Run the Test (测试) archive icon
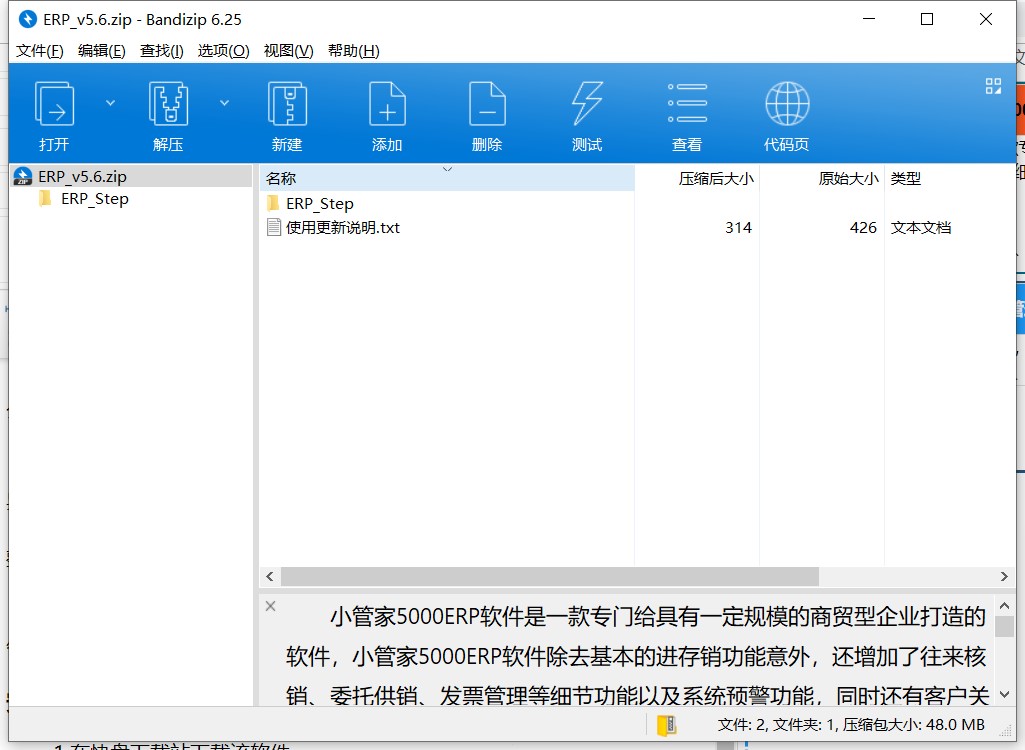The height and width of the screenshot is (750, 1025). tap(587, 104)
